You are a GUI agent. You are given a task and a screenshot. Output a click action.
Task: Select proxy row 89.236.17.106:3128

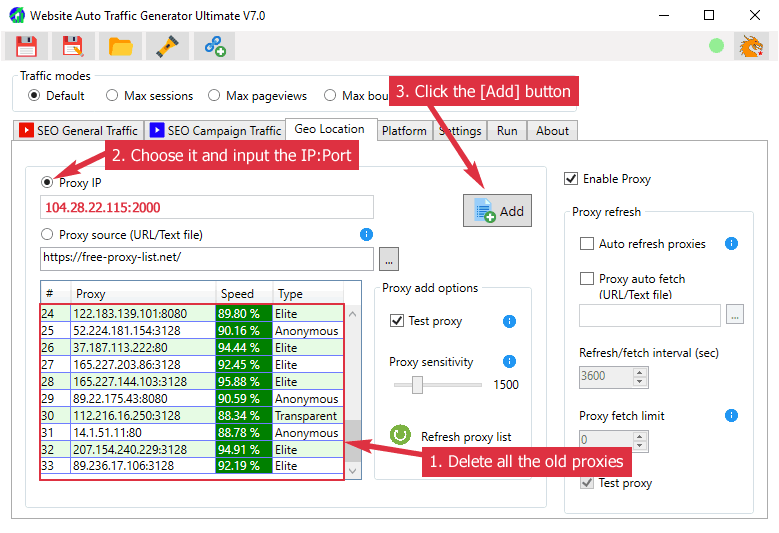pos(192,466)
